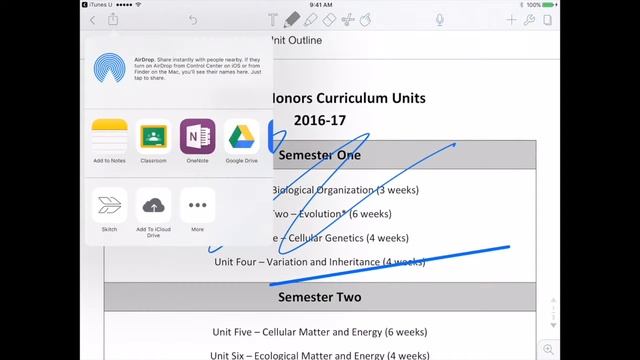
Task: Undo the last stroke
Action: click(x=193, y=20)
